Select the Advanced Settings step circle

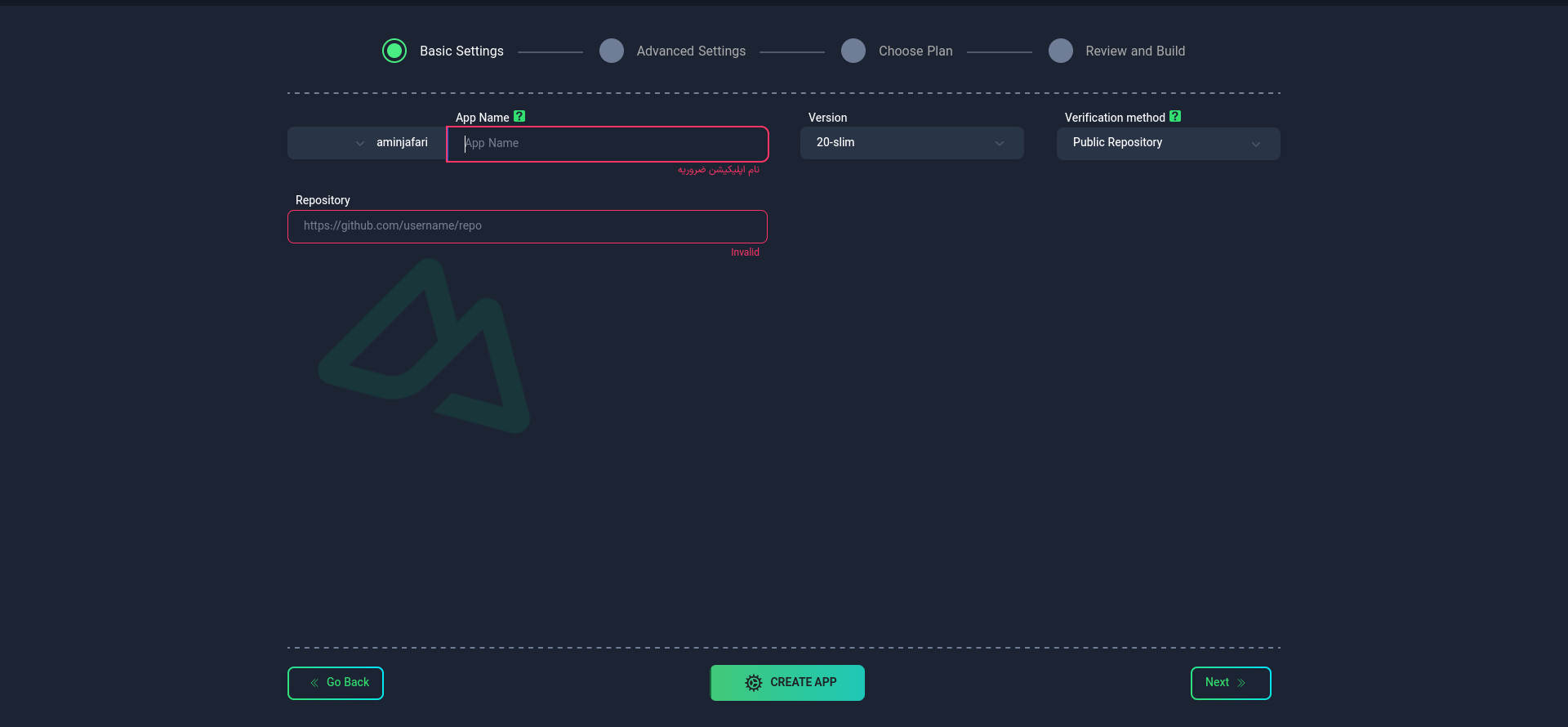pyautogui.click(x=612, y=51)
